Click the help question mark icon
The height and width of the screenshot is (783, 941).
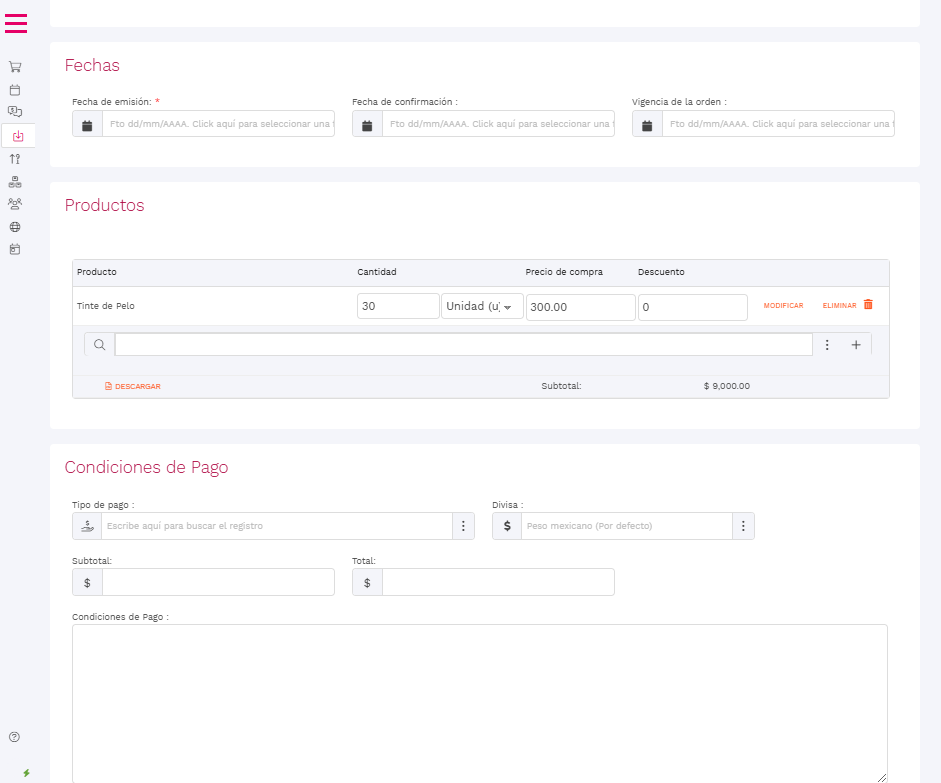click(14, 737)
